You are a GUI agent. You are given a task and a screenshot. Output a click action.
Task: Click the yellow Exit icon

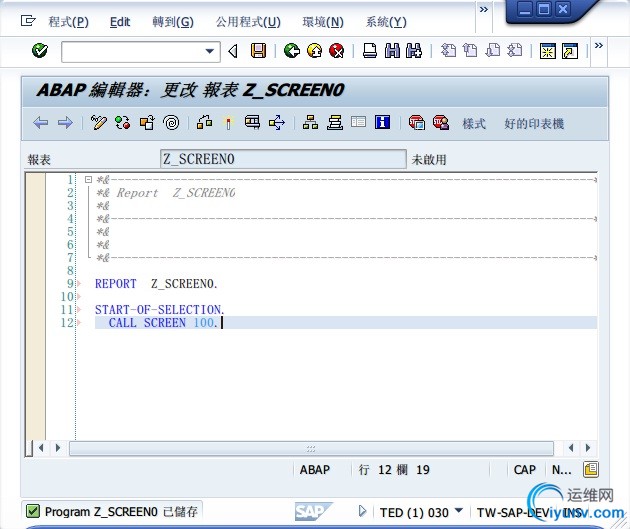[x=314, y=51]
